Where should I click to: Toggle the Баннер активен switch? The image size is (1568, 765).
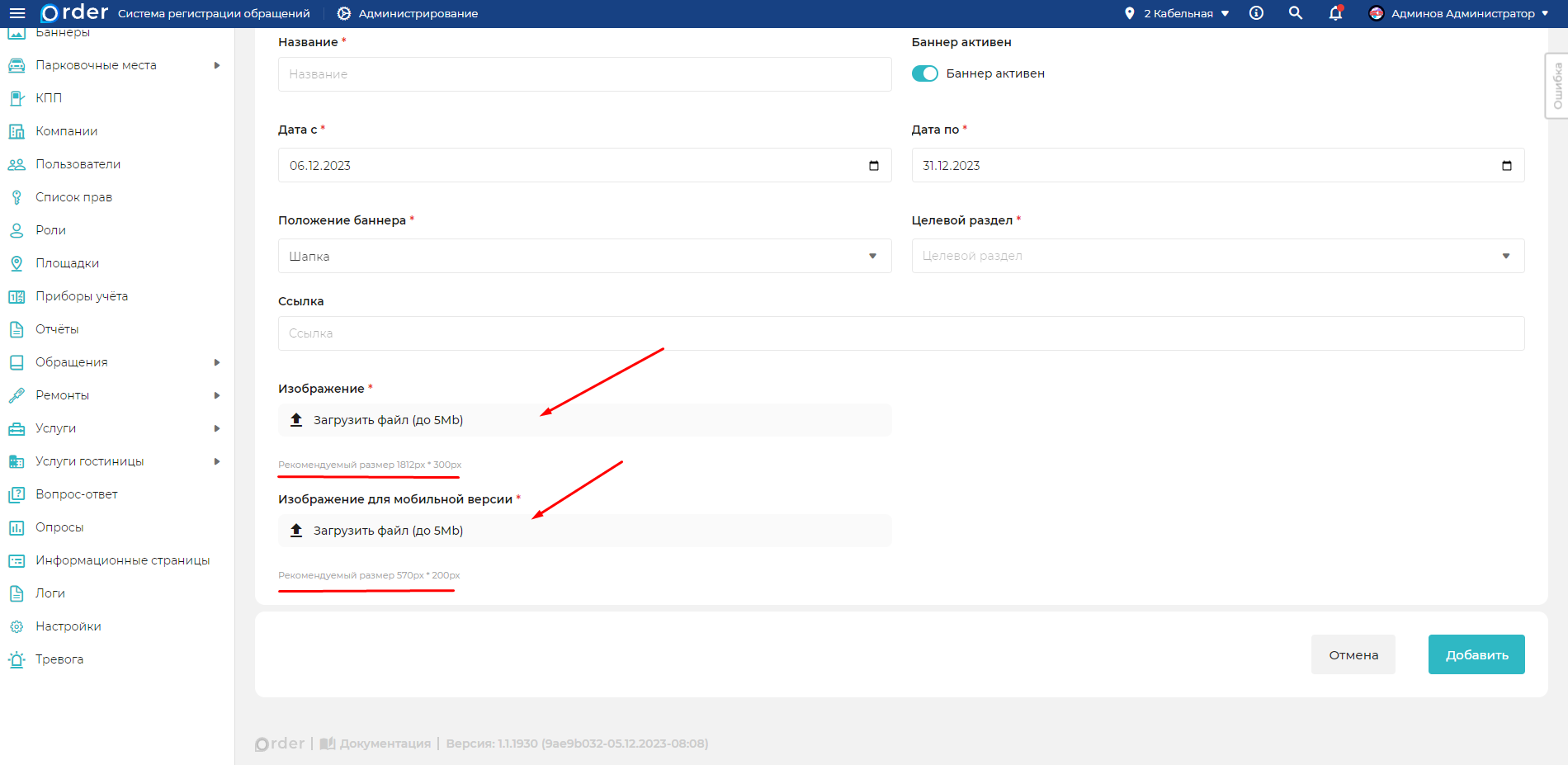click(x=924, y=73)
